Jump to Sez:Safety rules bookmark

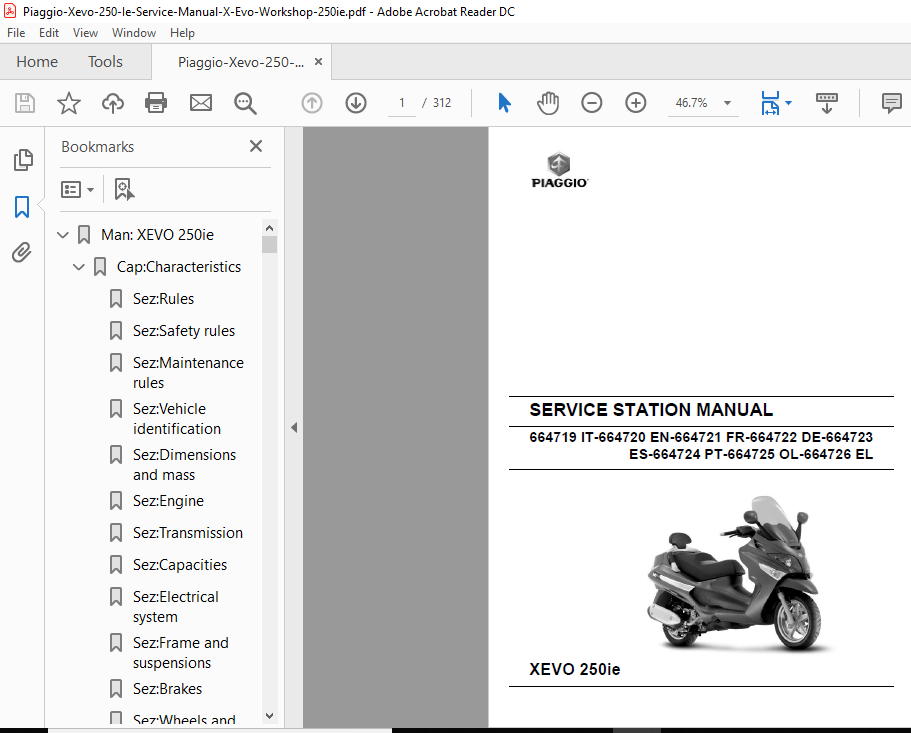coord(184,330)
